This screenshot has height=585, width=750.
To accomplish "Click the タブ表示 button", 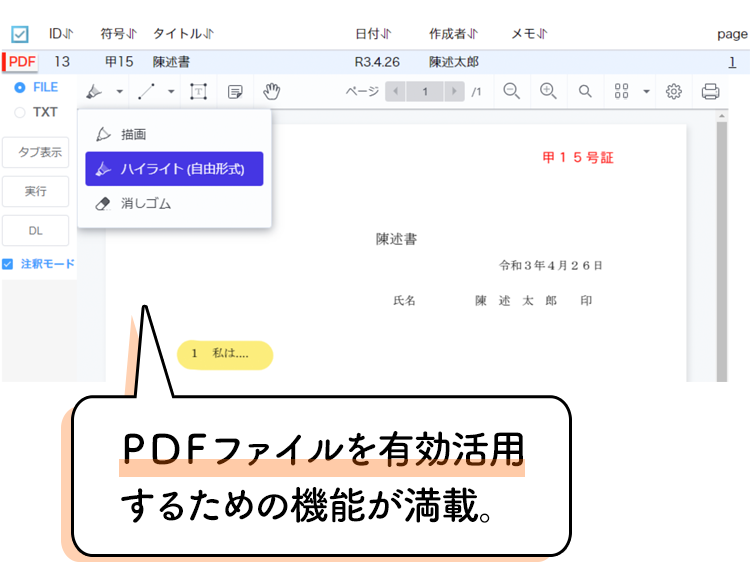I will (35, 153).
